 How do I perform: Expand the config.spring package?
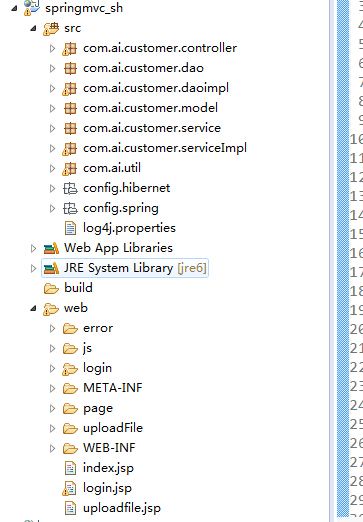point(52,209)
